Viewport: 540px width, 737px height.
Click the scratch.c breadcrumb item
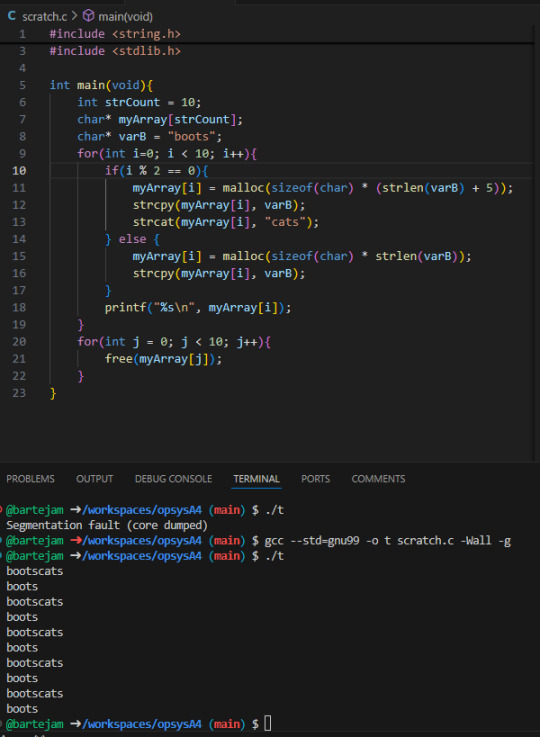44,16
